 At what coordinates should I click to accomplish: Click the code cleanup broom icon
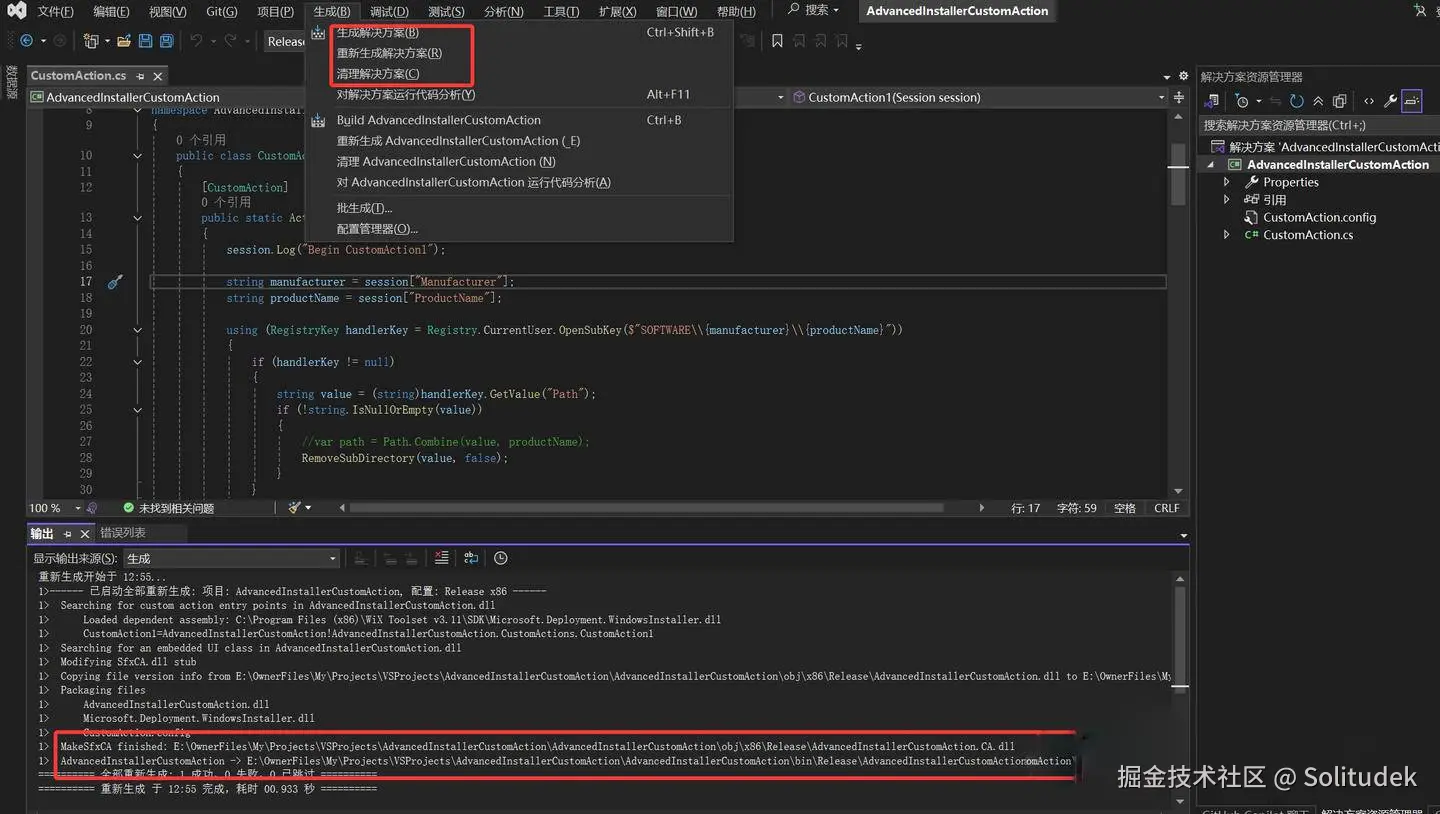tap(294, 508)
